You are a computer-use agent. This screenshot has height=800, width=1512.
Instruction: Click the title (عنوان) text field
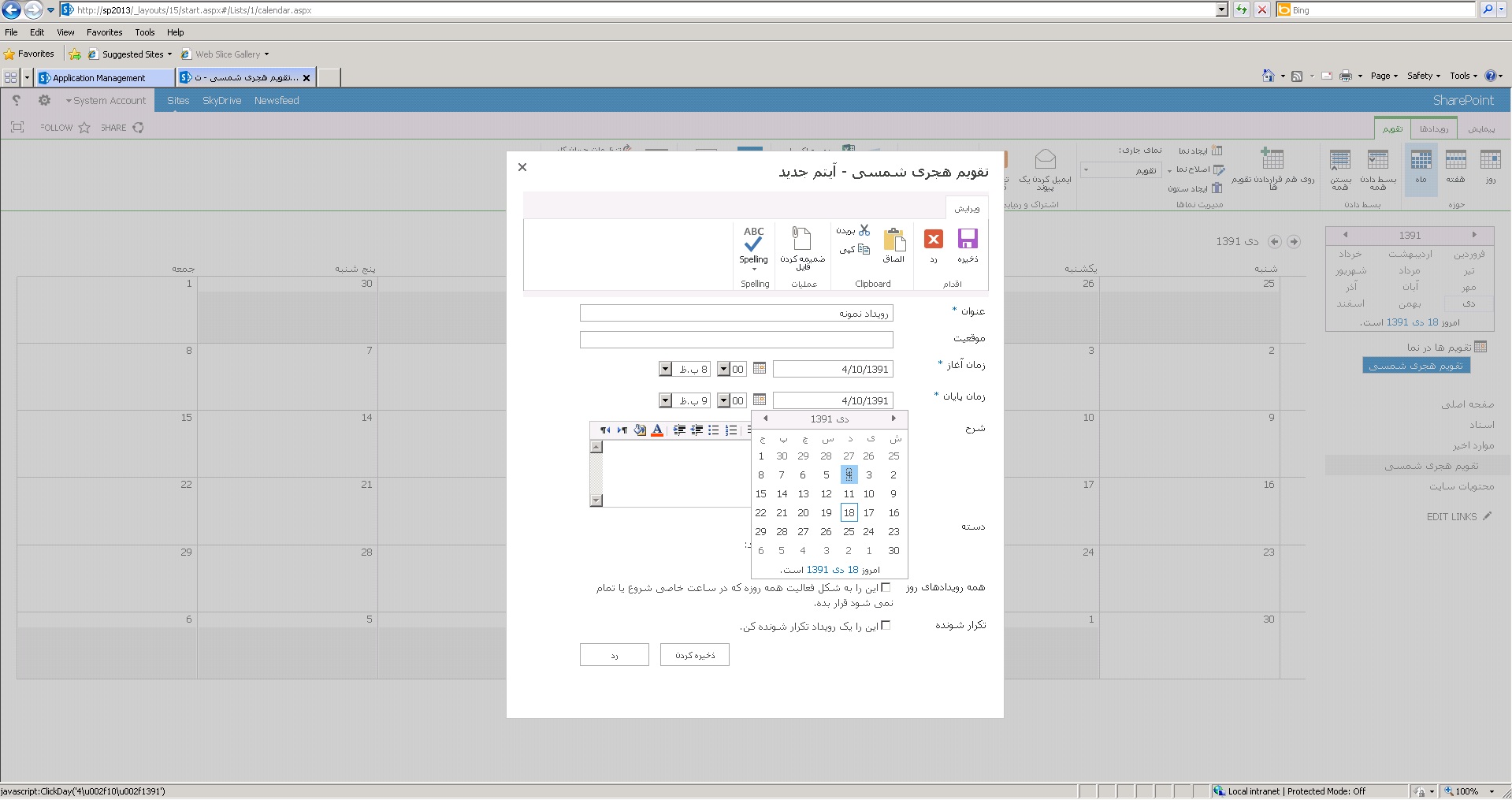pyautogui.click(x=736, y=313)
